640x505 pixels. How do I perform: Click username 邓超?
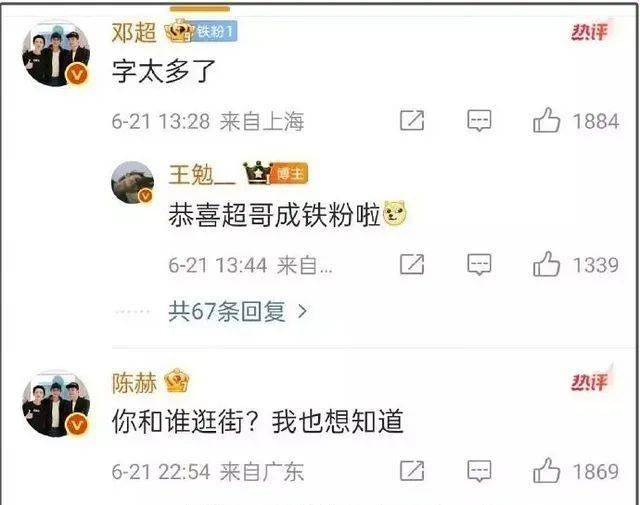tap(134, 32)
